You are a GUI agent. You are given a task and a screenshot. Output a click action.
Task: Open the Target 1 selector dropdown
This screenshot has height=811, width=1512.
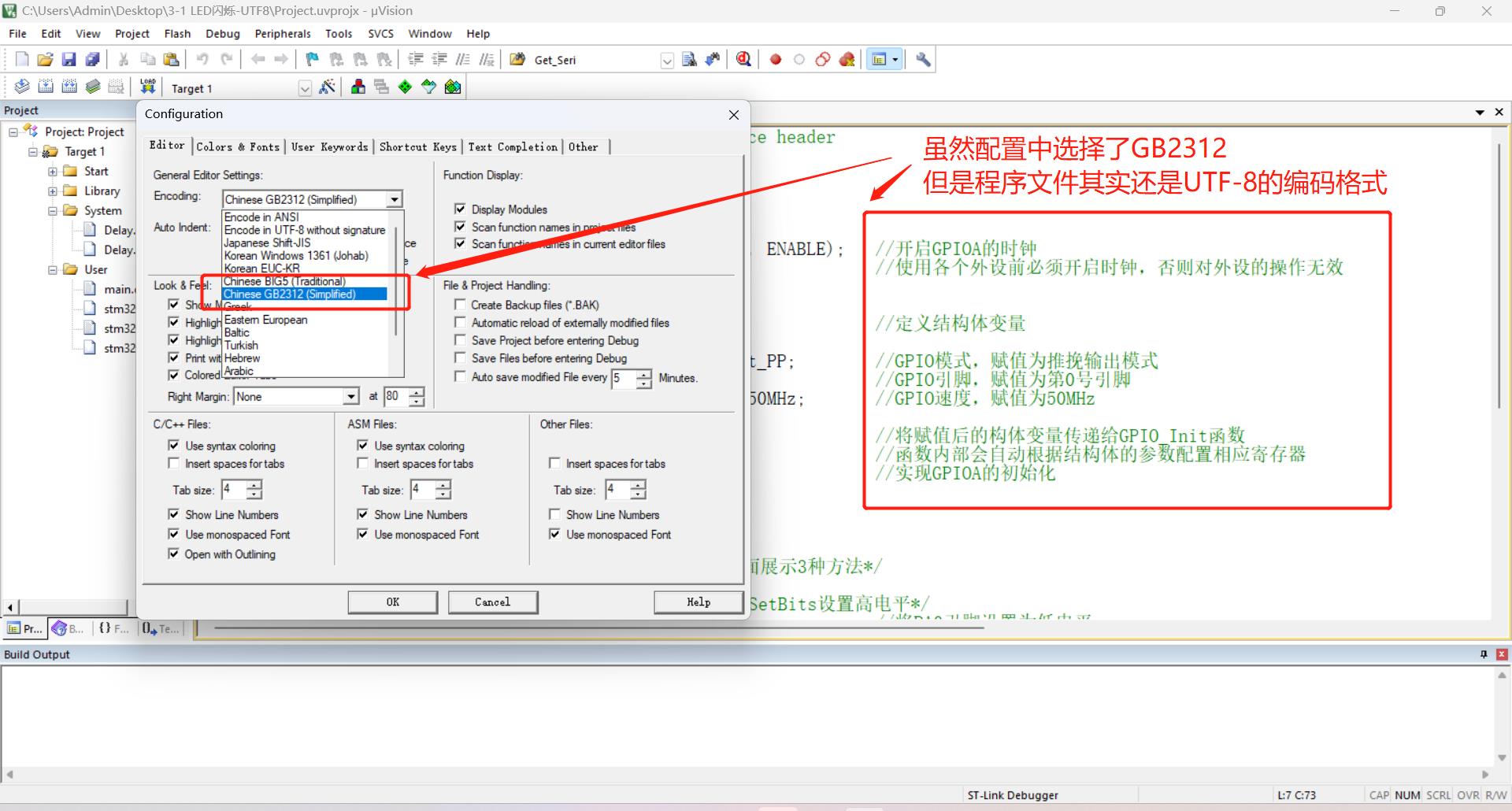click(x=305, y=88)
